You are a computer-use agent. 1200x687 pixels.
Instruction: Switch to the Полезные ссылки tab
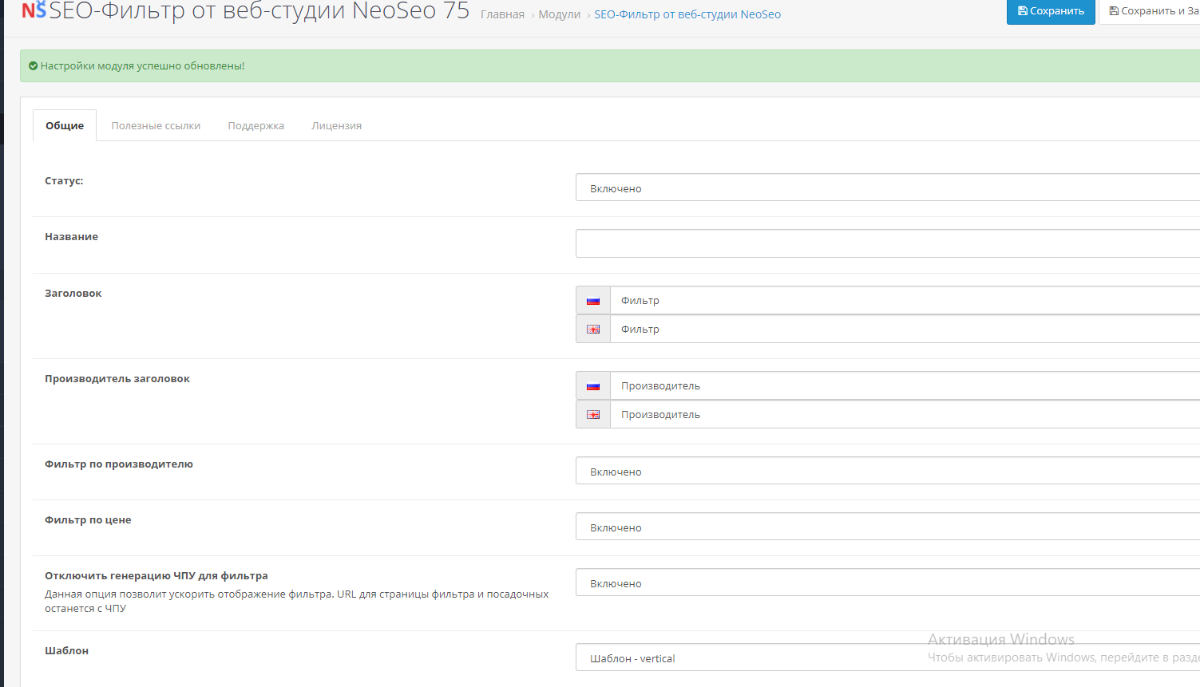pyautogui.click(x=156, y=126)
